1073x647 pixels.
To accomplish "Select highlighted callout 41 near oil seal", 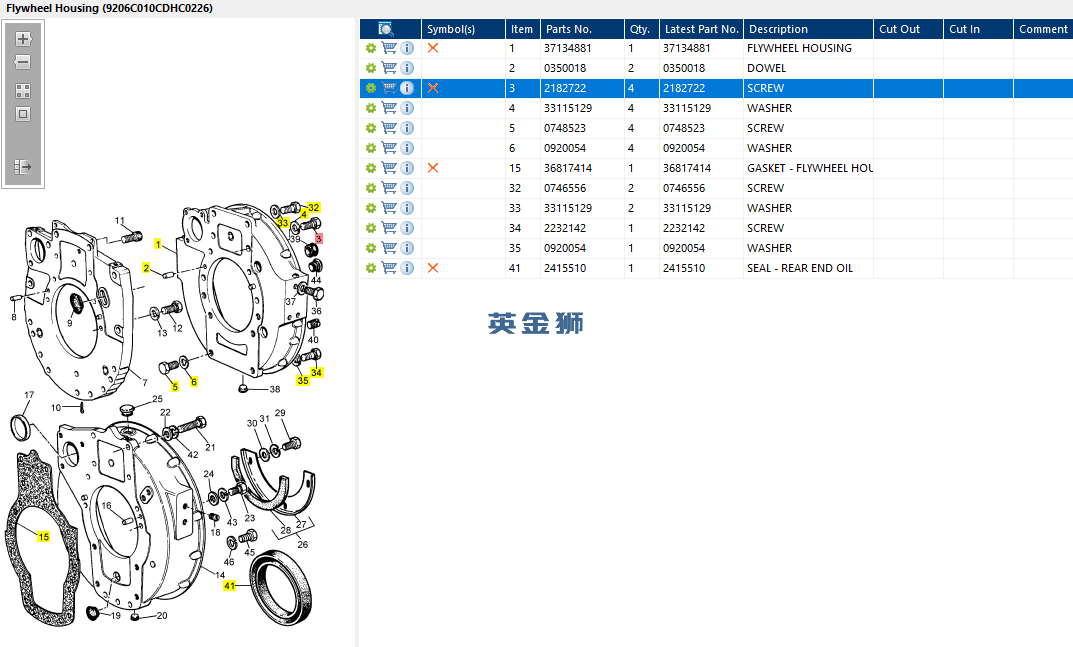I will click(230, 586).
